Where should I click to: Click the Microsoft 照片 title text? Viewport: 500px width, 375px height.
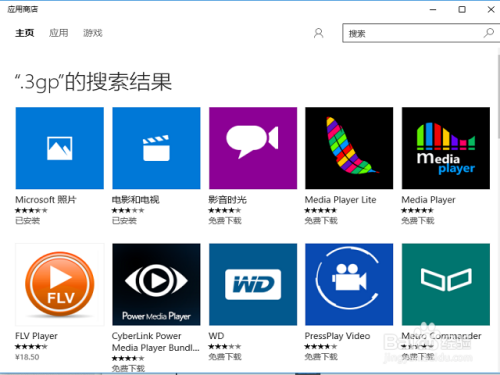pyautogui.click(x=46, y=200)
